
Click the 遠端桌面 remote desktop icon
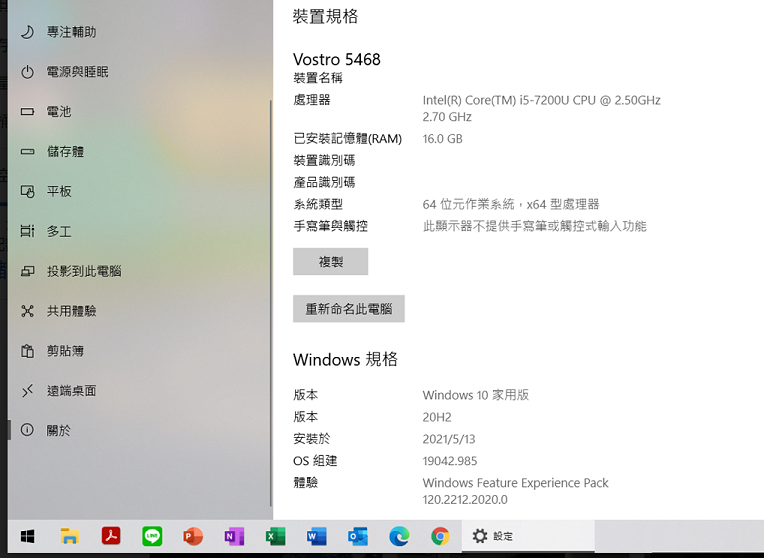[27, 390]
